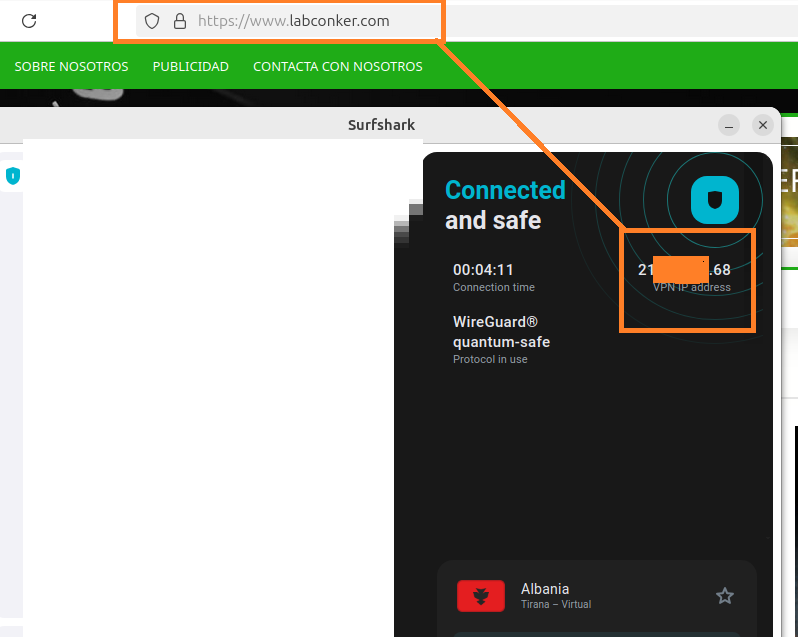The height and width of the screenshot is (637, 798).
Task: Select the Albania Tirana – Virtual location
Action: pyautogui.click(x=596, y=596)
